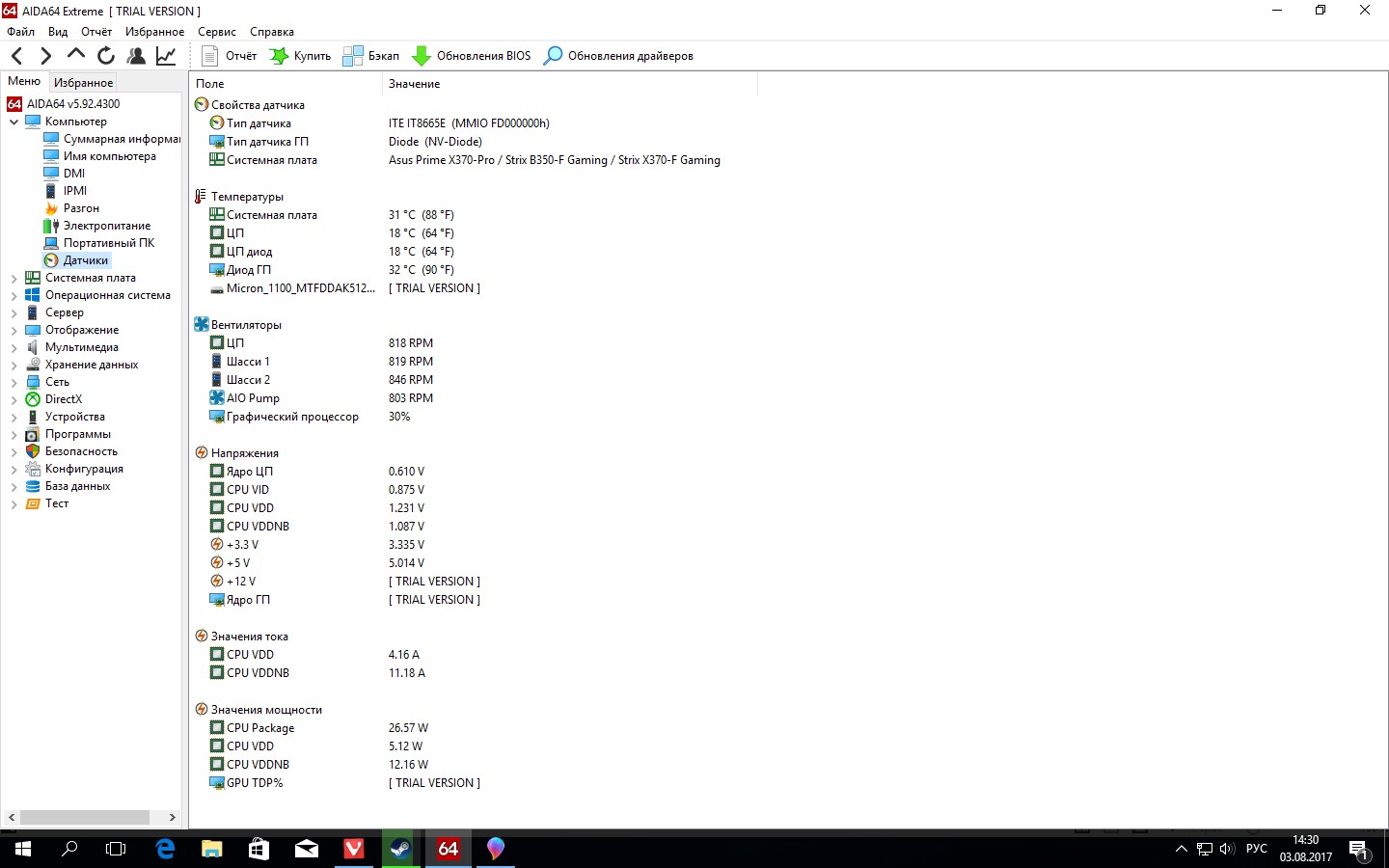The image size is (1389, 868).
Task: Click the Отчёт report toolbar button
Action: tap(230, 56)
